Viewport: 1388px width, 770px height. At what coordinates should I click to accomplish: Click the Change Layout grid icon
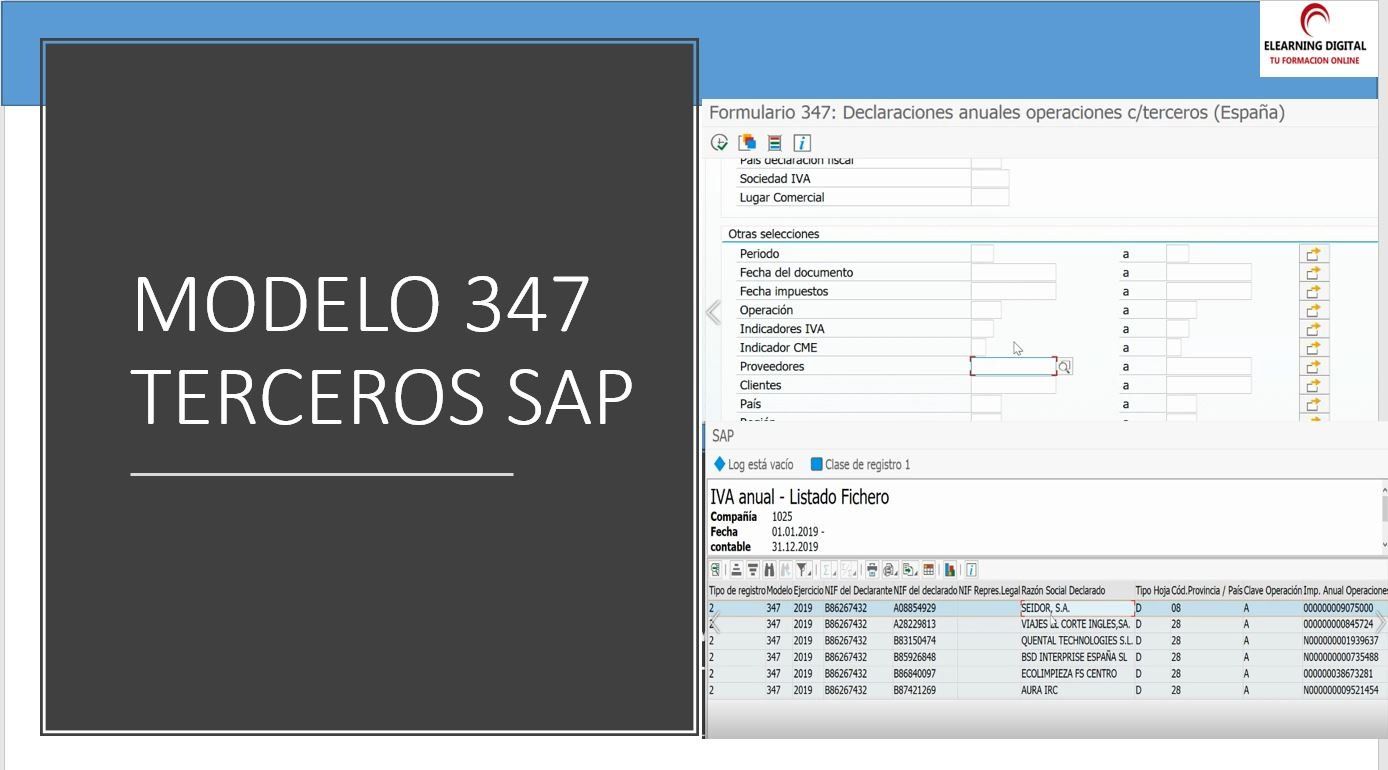tap(929, 570)
